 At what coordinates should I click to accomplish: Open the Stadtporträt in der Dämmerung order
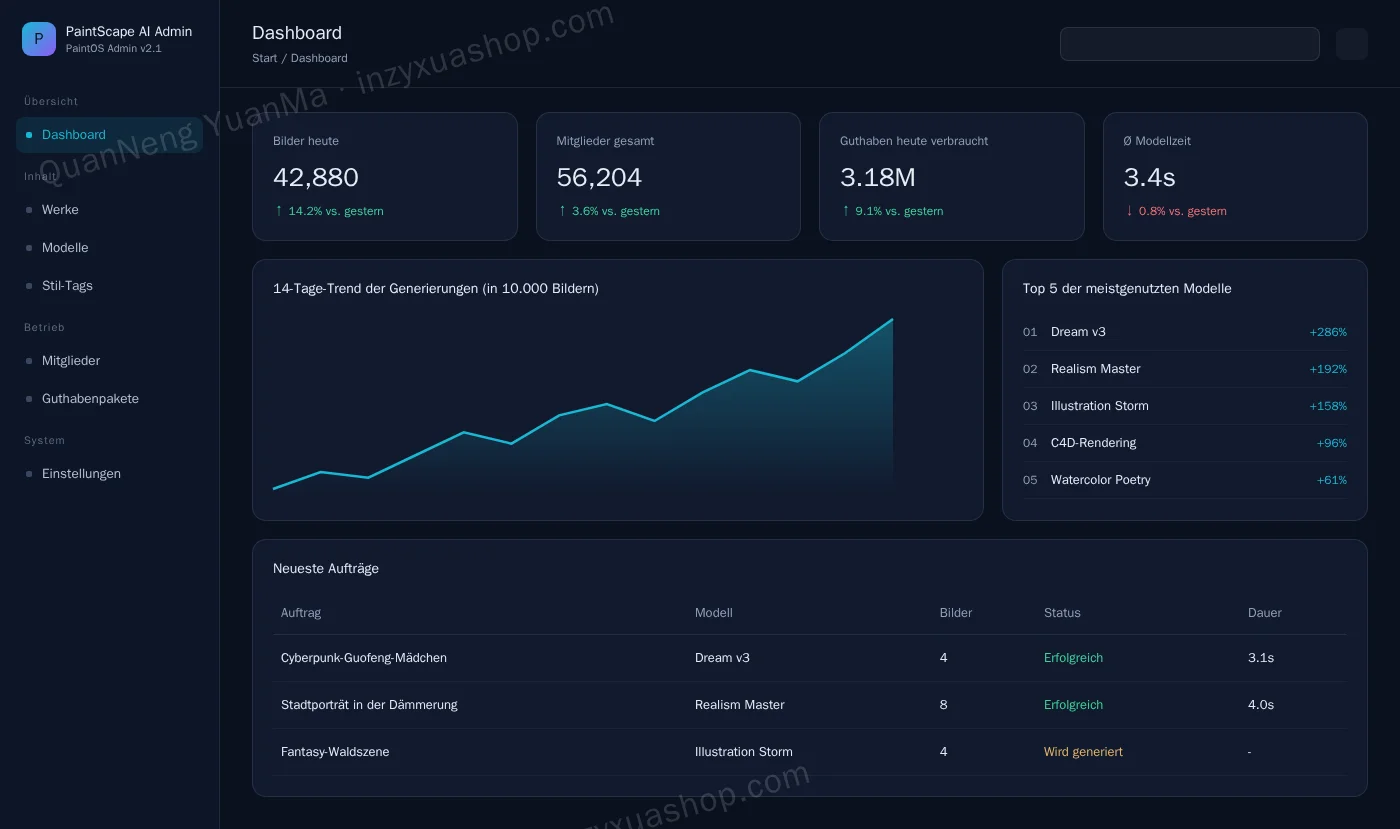coord(810,705)
